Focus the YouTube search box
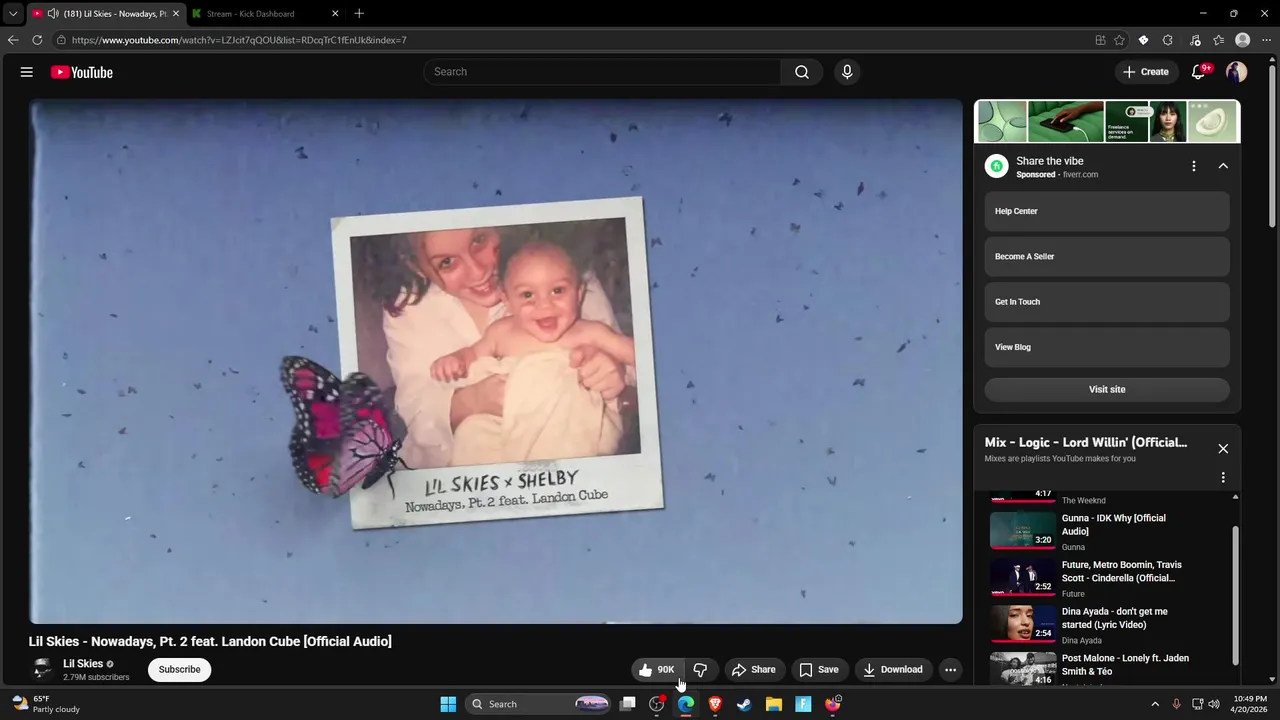The image size is (1280, 720). pyautogui.click(x=602, y=72)
